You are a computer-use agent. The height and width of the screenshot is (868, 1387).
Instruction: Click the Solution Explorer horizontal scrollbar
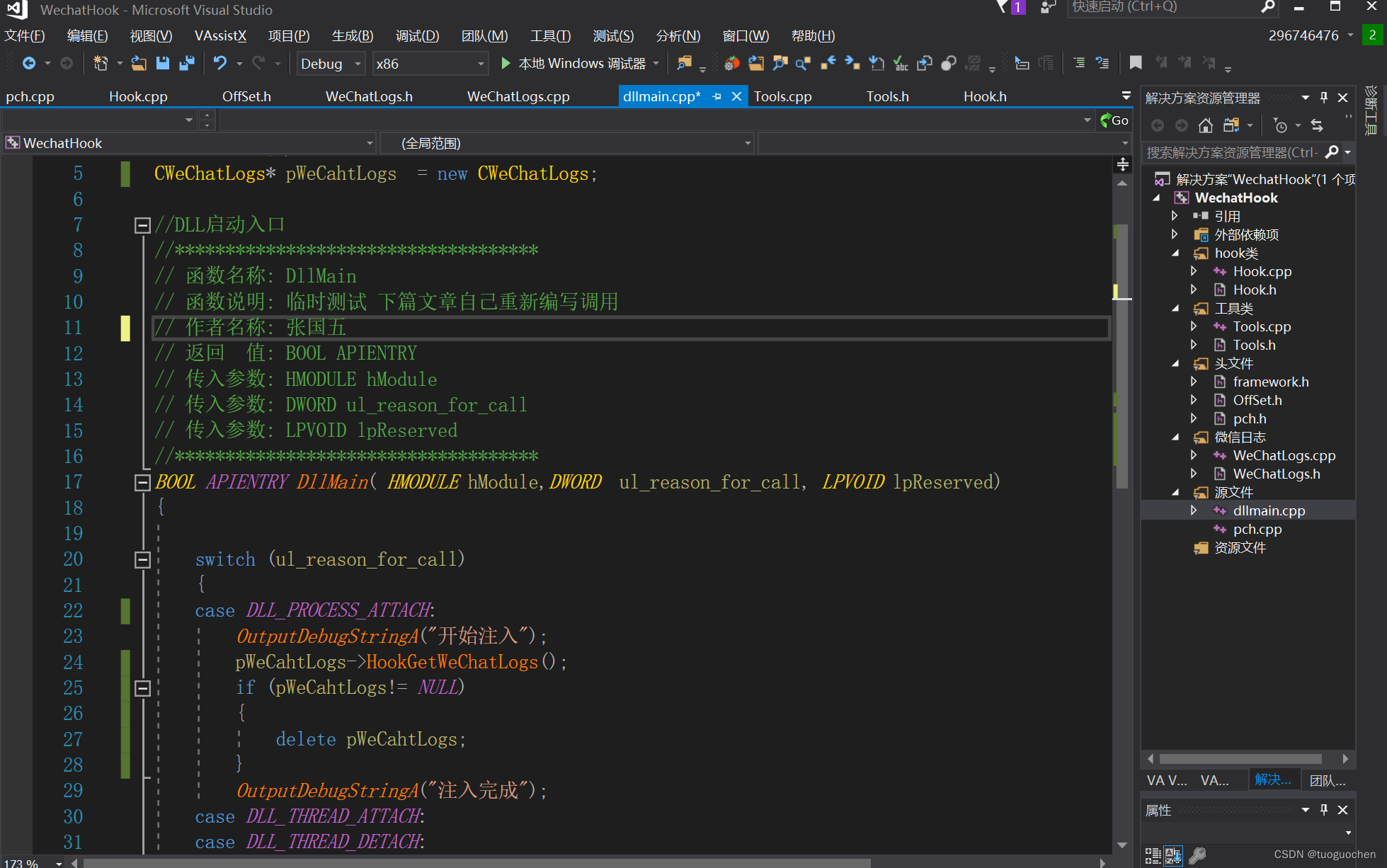(1240, 759)
